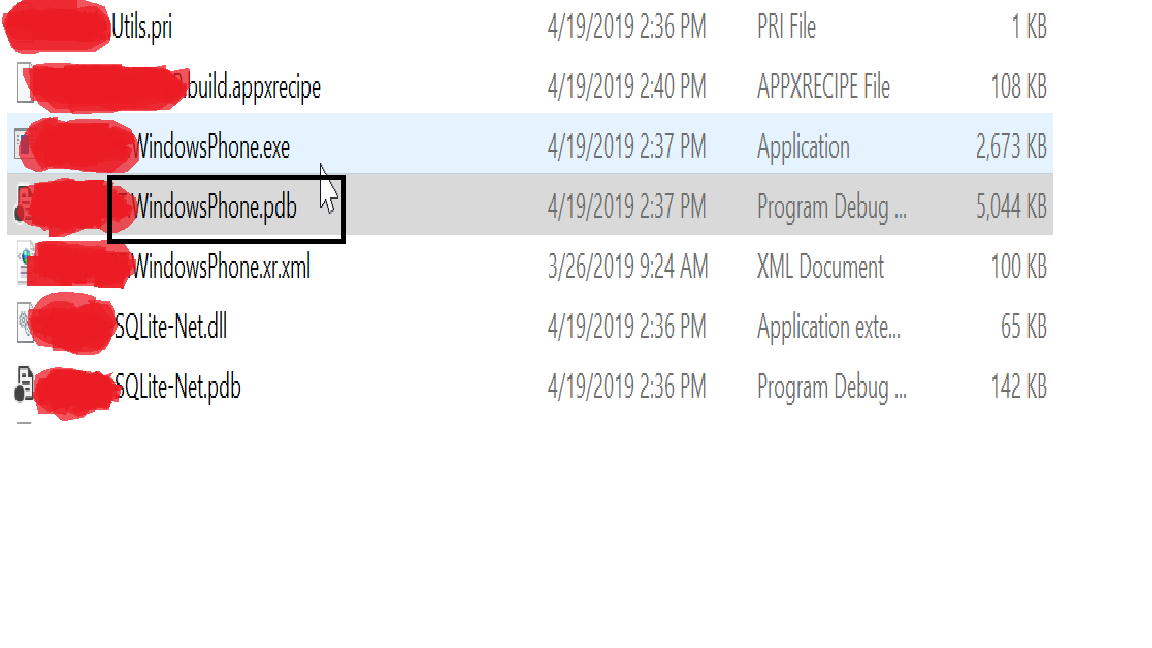Click the Program Debug type label of WindowsPhone.pdb

[831, 207]
